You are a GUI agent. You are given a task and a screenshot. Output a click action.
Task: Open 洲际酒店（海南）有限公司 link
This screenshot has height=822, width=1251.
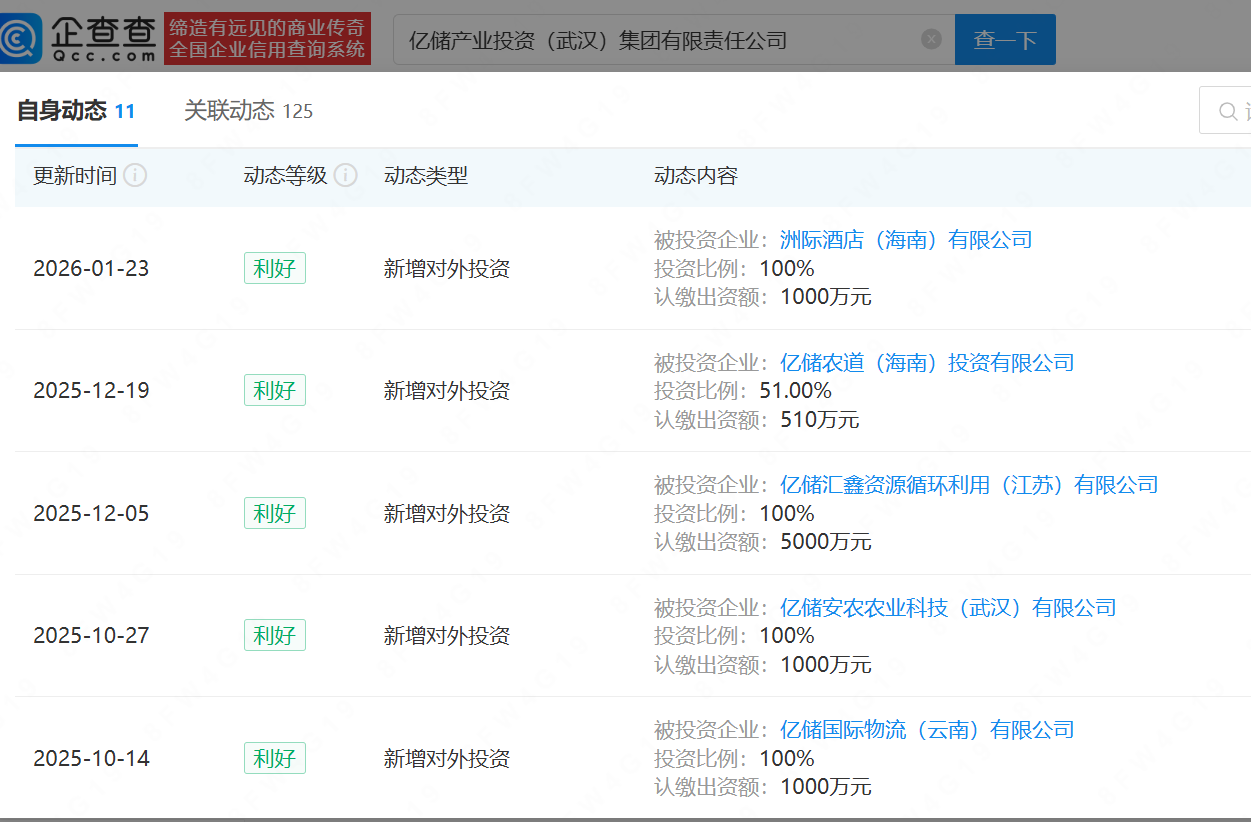[x=905, y=240]
